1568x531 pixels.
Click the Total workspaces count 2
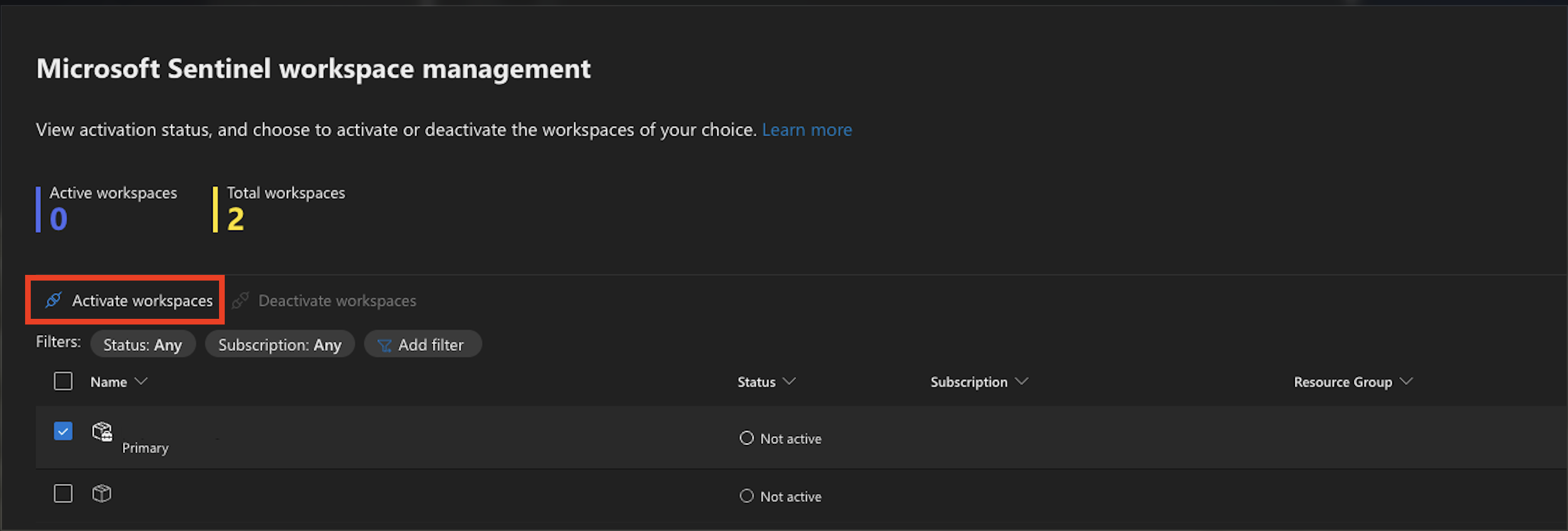(235, 219)
